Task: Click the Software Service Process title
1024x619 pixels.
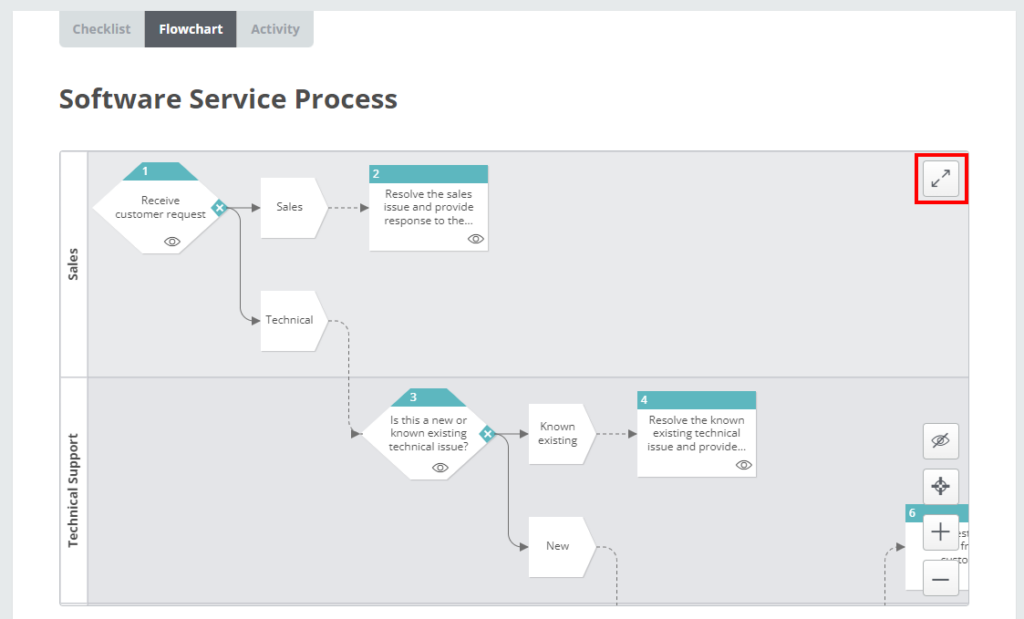Action: pyautogui.click(x=228, y=99)
